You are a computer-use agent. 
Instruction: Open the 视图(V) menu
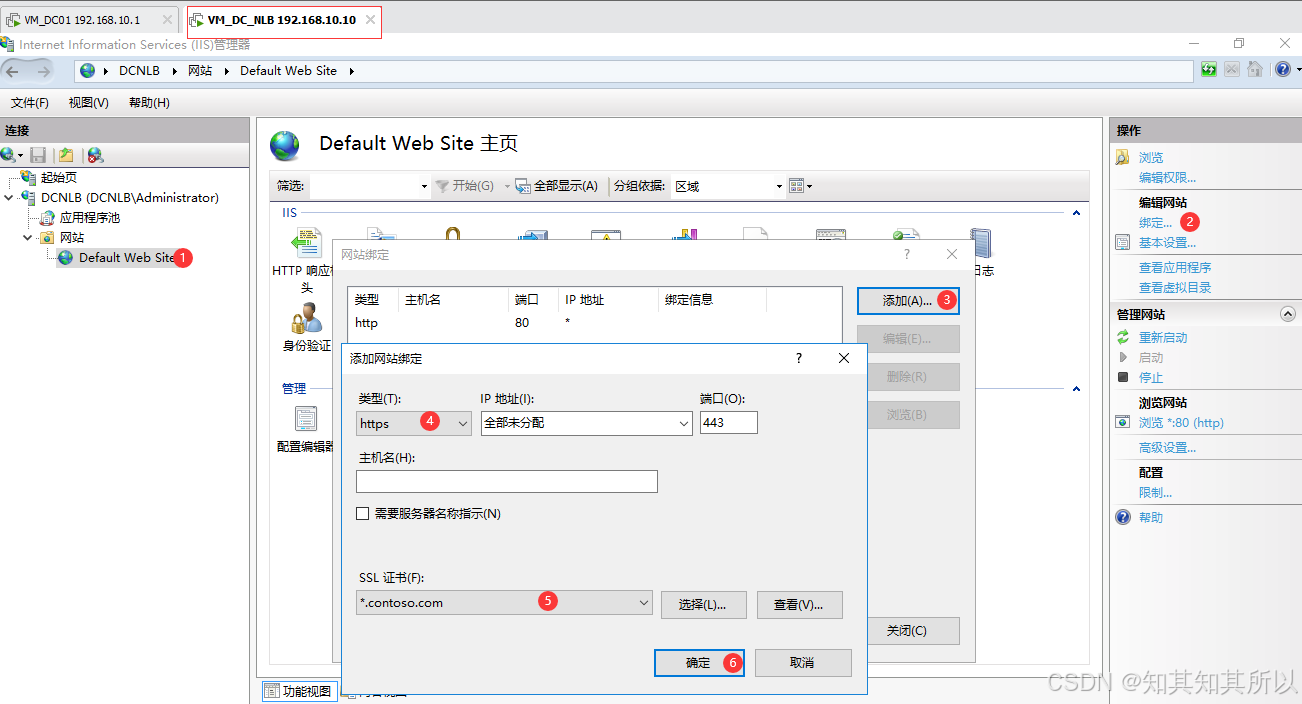pyautogui.click(x=88, y=103)
